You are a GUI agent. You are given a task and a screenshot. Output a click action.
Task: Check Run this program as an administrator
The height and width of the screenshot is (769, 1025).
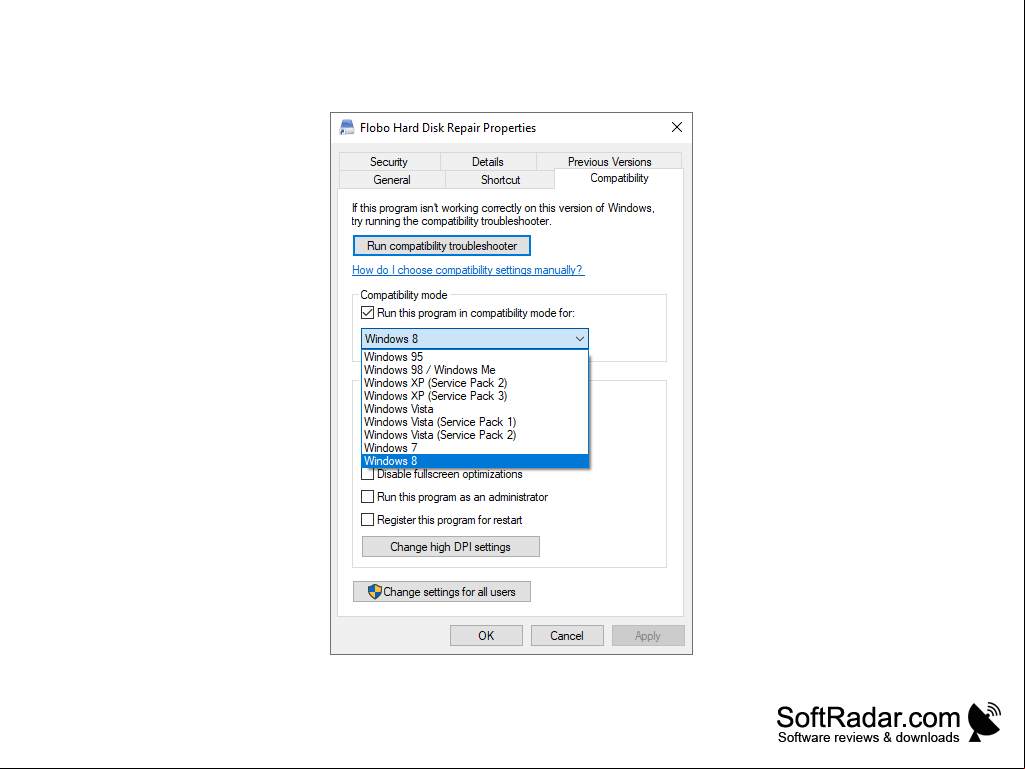tap(367, 497)
